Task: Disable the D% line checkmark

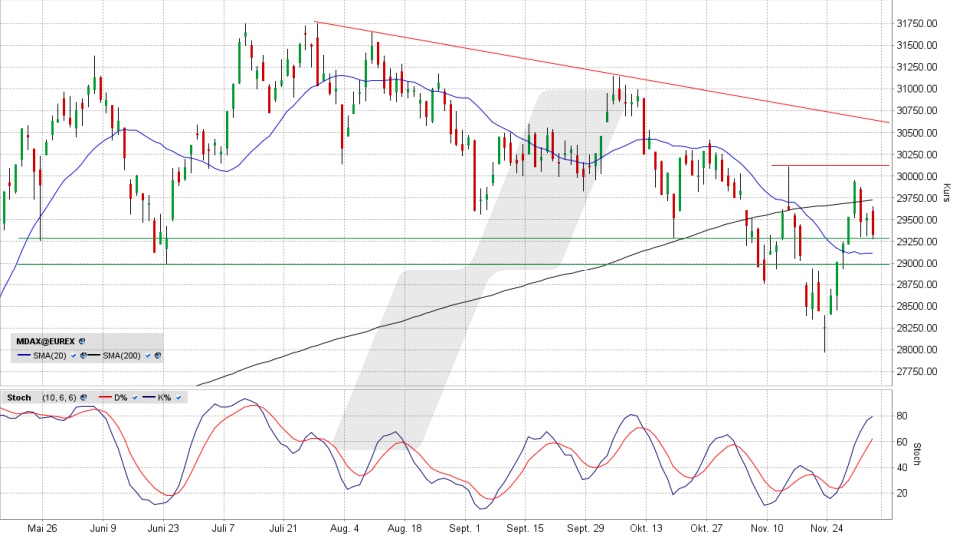Action: click(135, 397)
